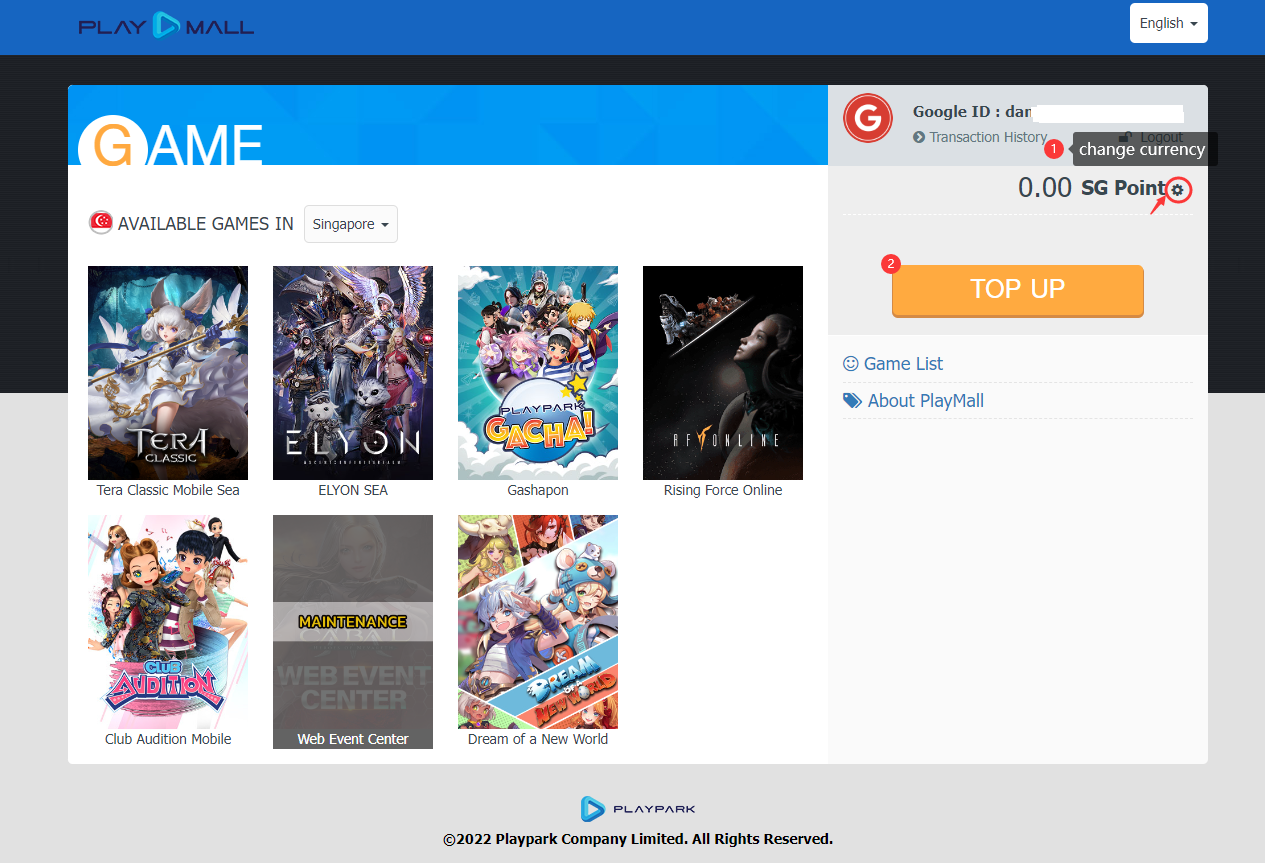The height and width of the screenshot is (863, 1265).
Task: Click the 2022 Playpark copyright text
Action: pyautogui.click(x=638, y=839)
